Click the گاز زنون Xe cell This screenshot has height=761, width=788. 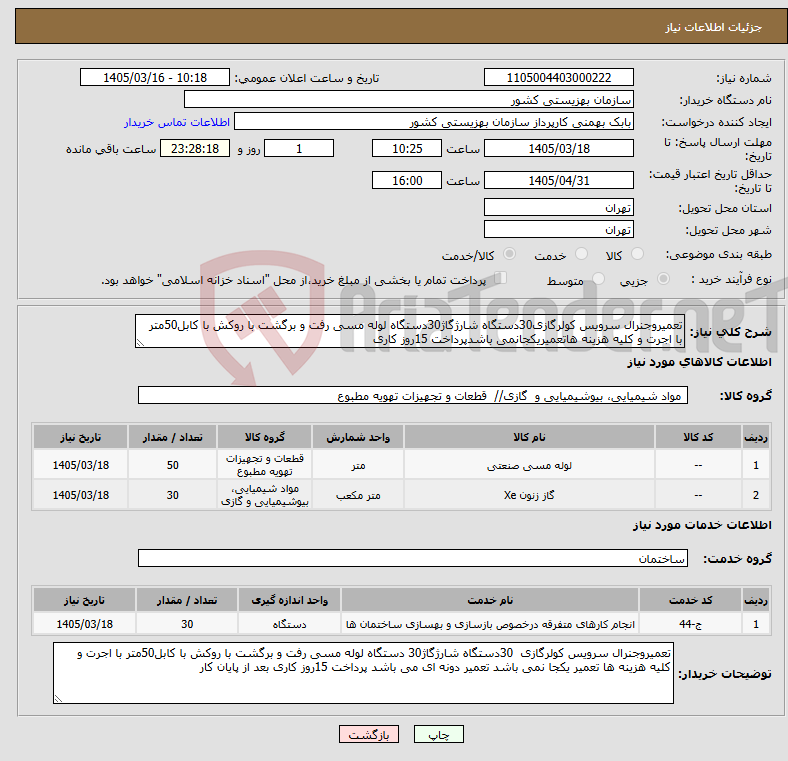pos(529,495)
